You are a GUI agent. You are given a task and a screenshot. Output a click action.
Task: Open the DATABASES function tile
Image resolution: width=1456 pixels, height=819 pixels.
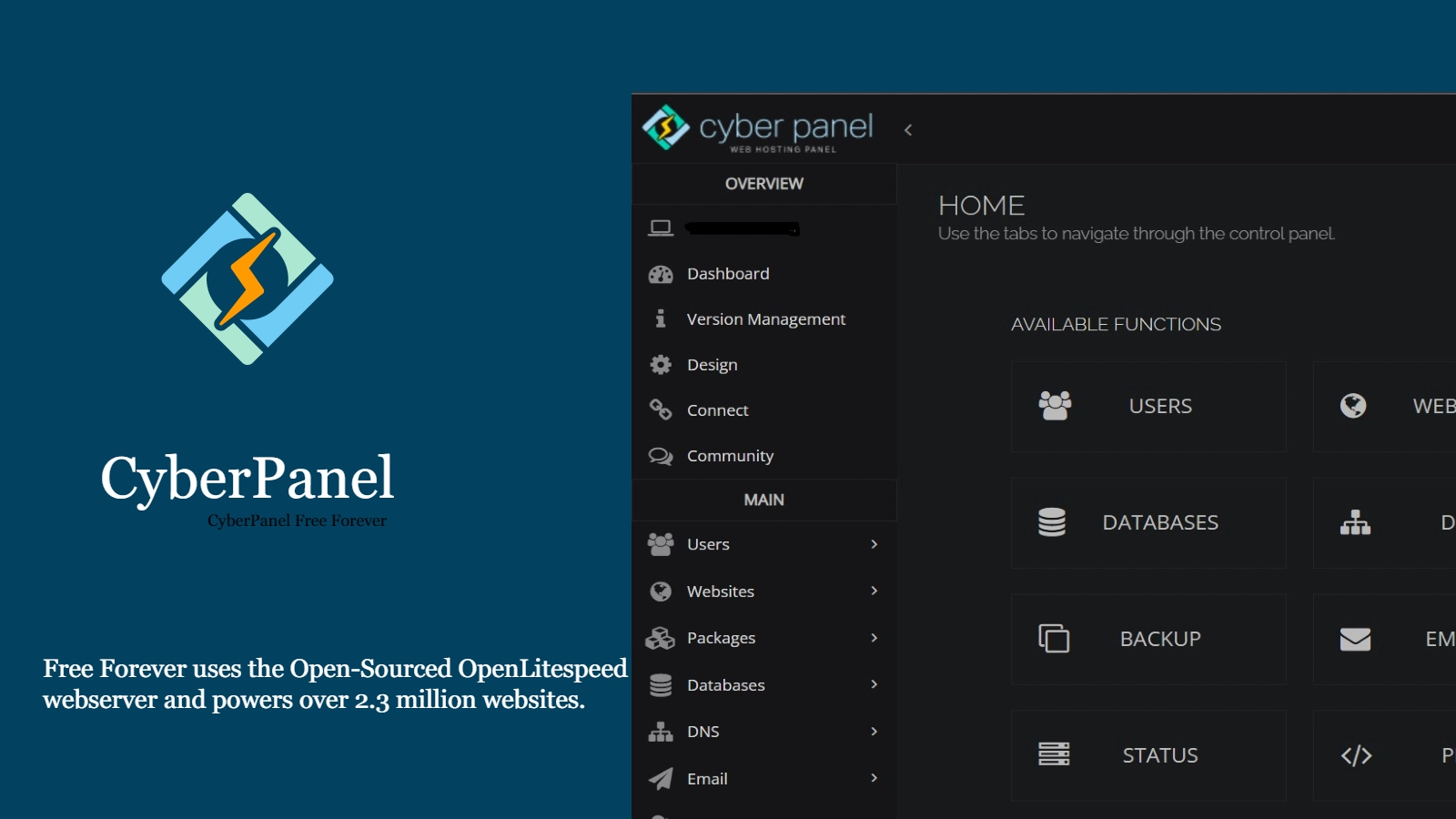(1148, 522)
